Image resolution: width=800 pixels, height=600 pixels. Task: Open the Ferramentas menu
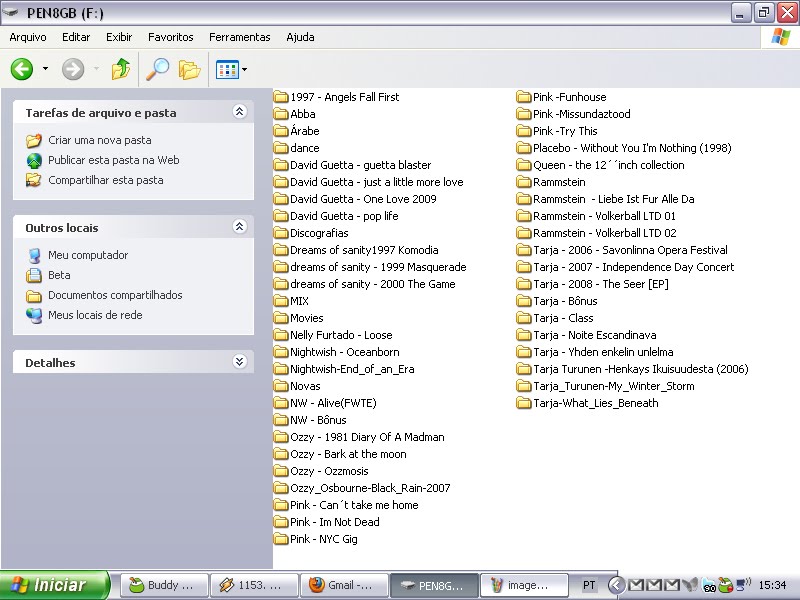(x=240, y=37)
